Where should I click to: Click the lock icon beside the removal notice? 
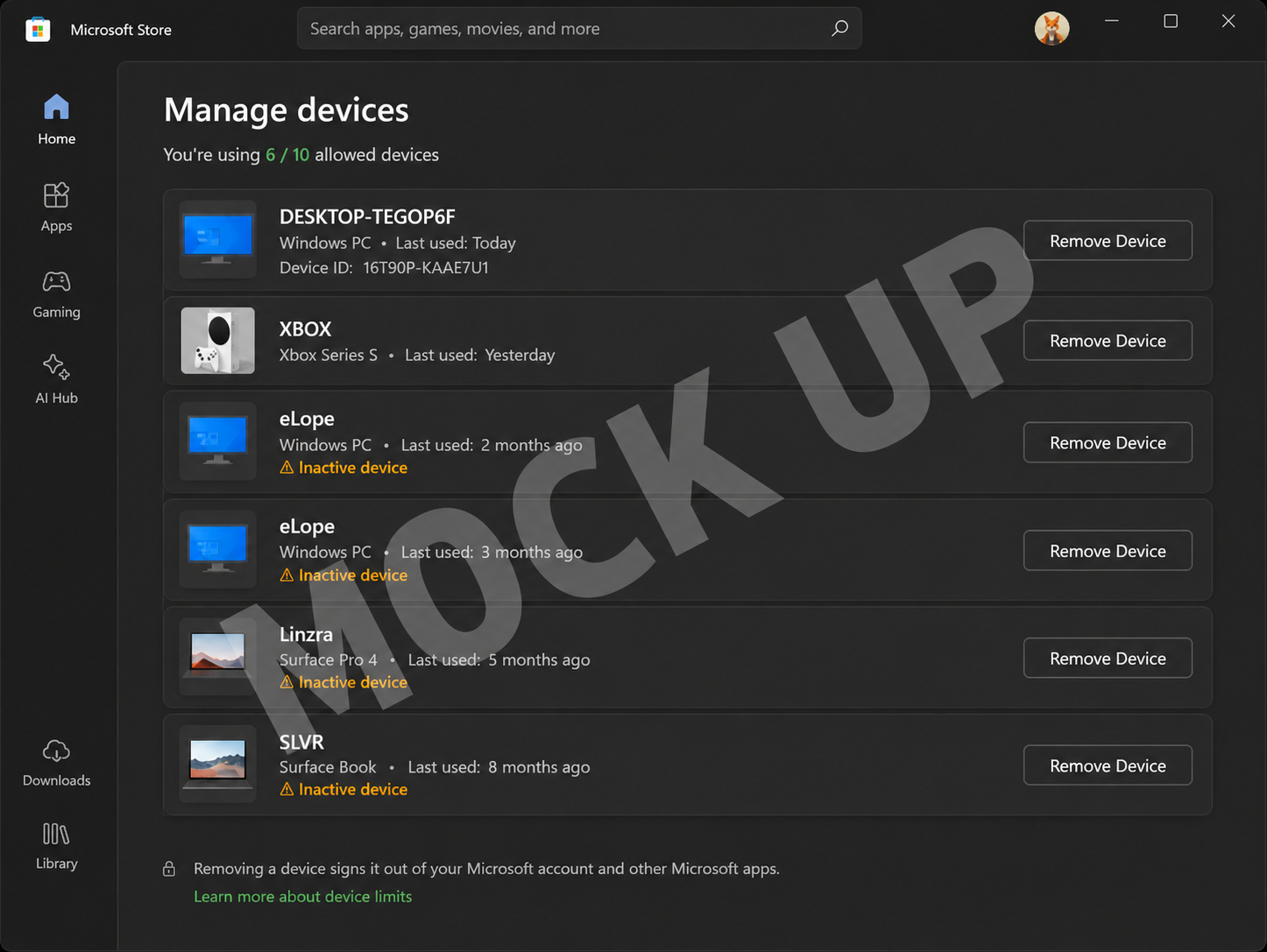tap(169, 869)
